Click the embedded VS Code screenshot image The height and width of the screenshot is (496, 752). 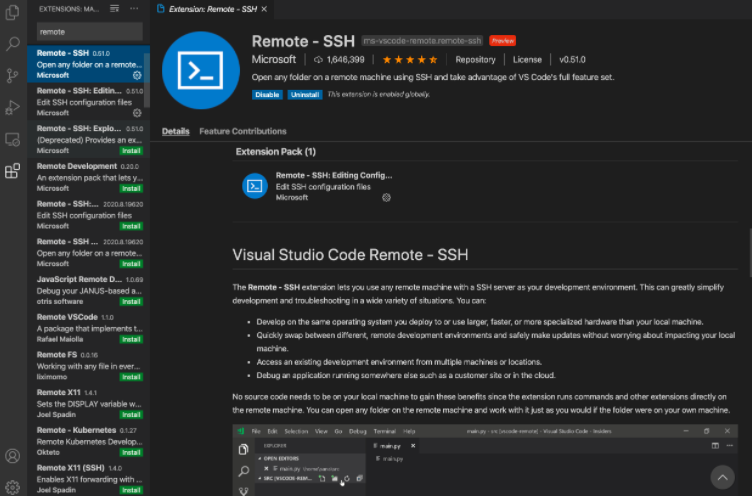pyautogui.click(x=485, y=460)
